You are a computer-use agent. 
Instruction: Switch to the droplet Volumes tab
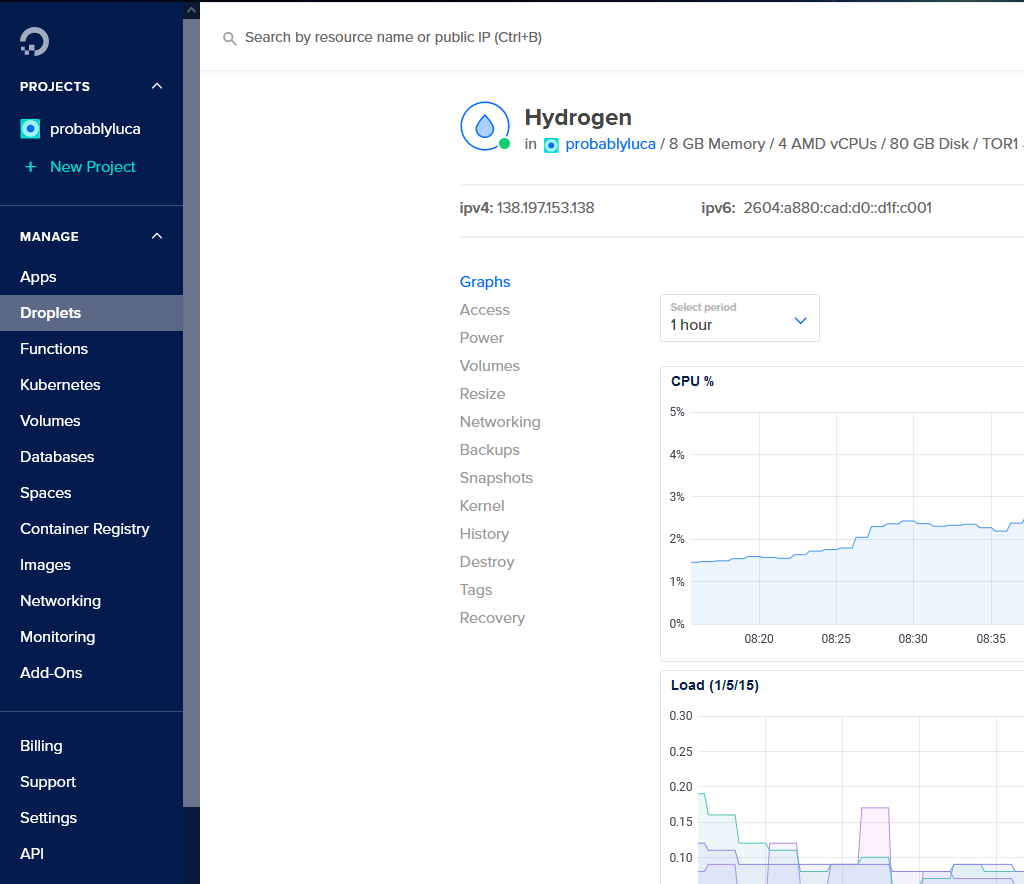pos(489,366)
